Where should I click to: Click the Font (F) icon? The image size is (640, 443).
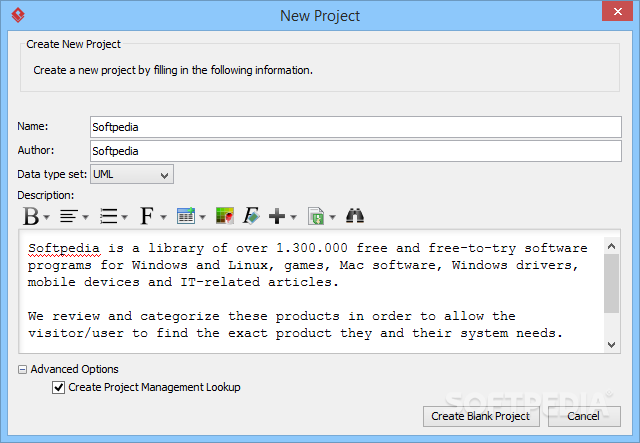(x=147, y=216)
